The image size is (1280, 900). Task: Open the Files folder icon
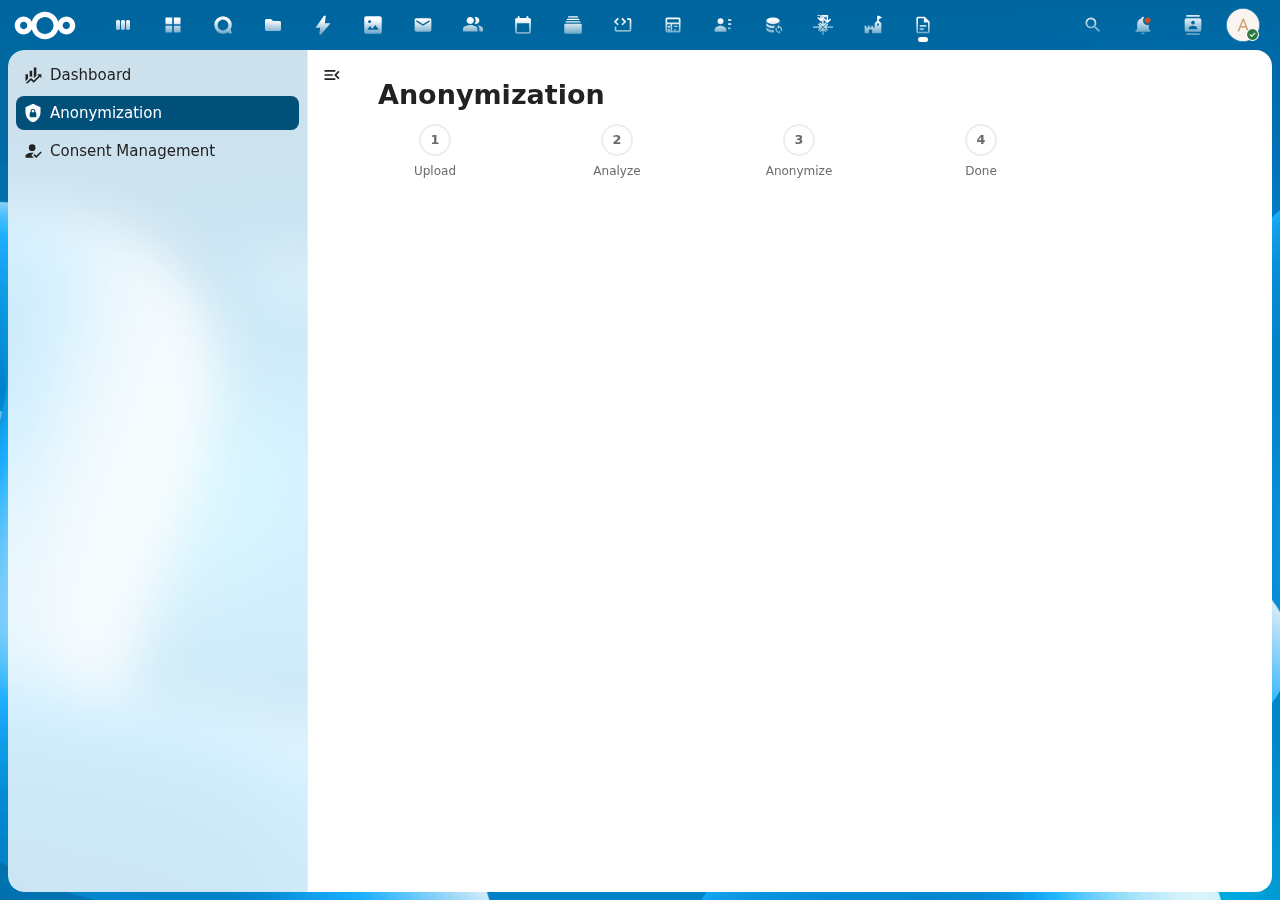click(x=273, y=25)
